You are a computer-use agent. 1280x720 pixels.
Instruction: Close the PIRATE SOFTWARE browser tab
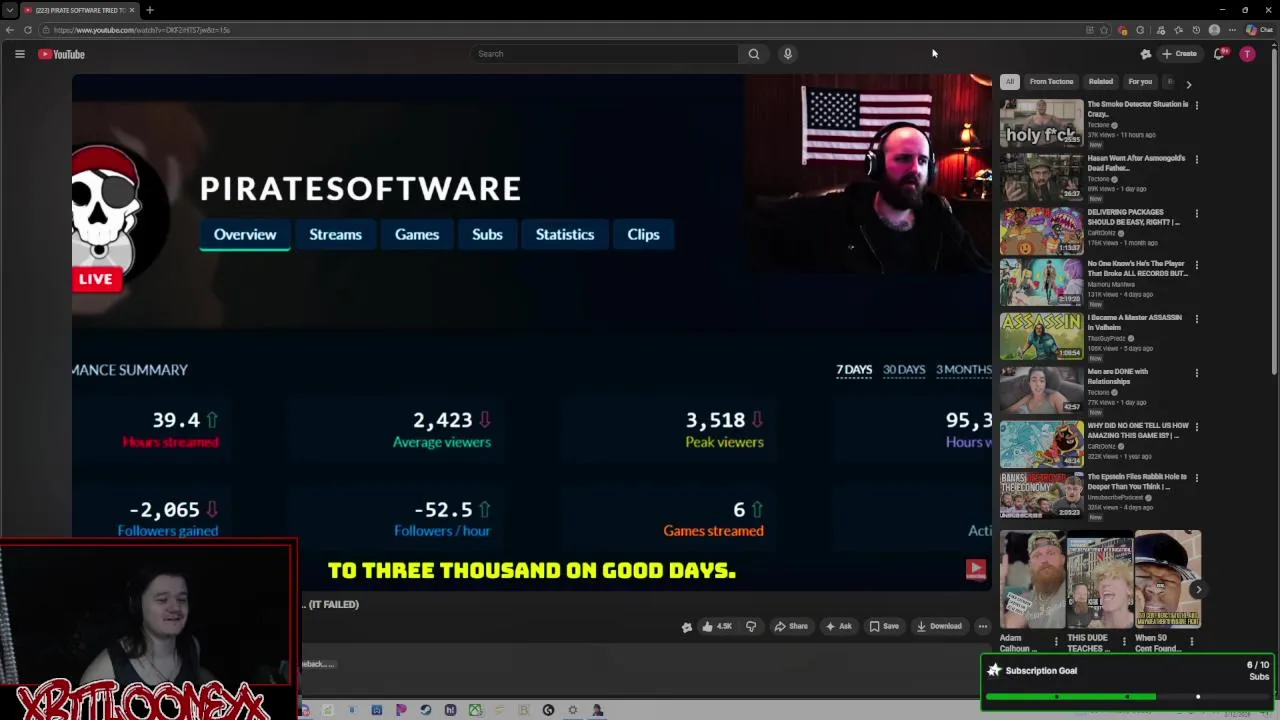[x=132, y=10]
